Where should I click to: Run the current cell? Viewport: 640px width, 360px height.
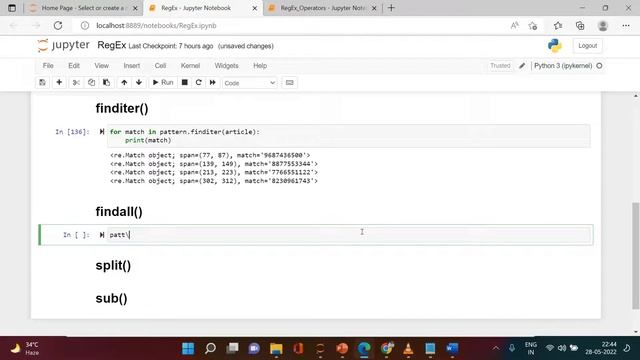(x=163, y=82)
